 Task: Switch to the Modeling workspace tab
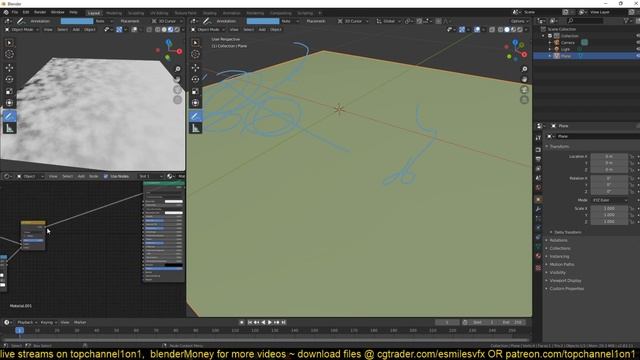[x=114, y=13]
